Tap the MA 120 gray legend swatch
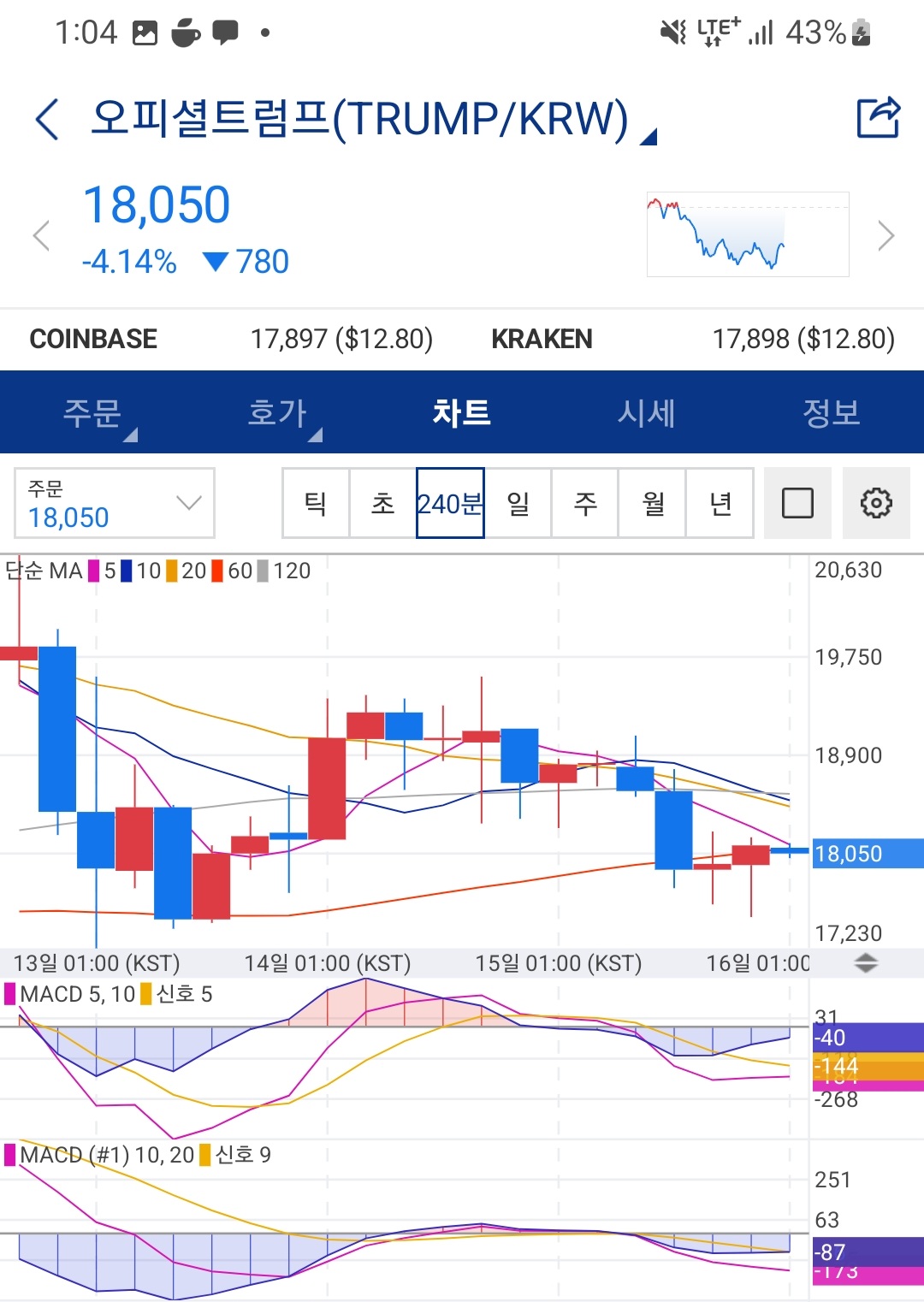 pos(264,571)
